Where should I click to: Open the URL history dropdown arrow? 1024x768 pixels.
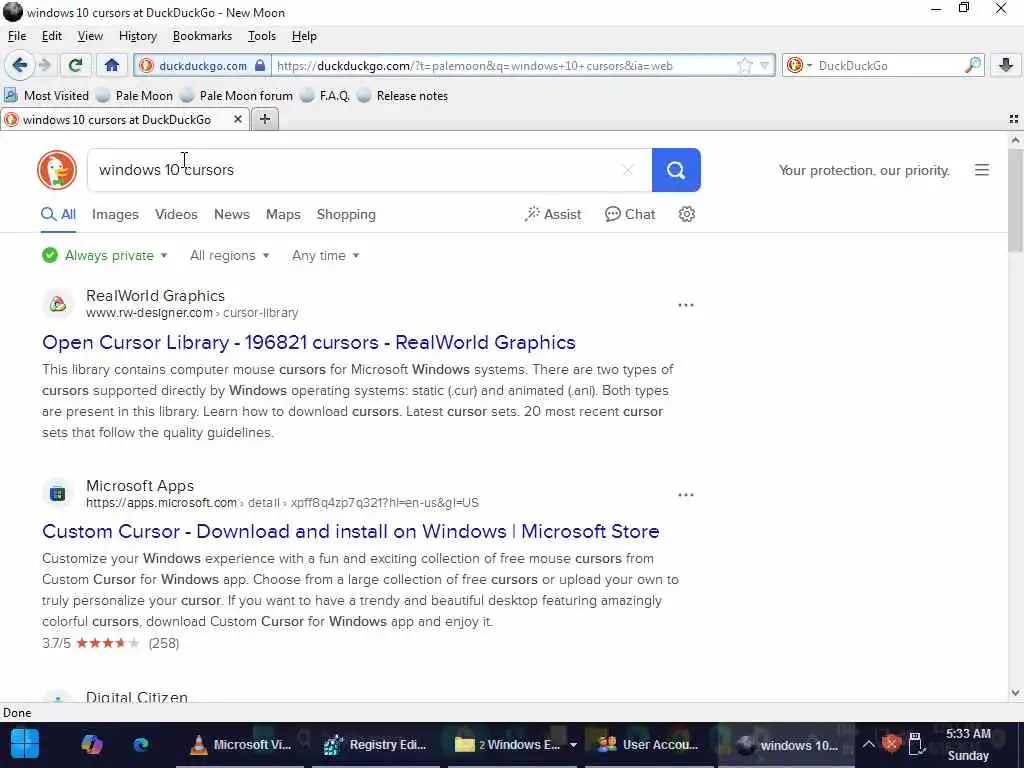[764, 65]
